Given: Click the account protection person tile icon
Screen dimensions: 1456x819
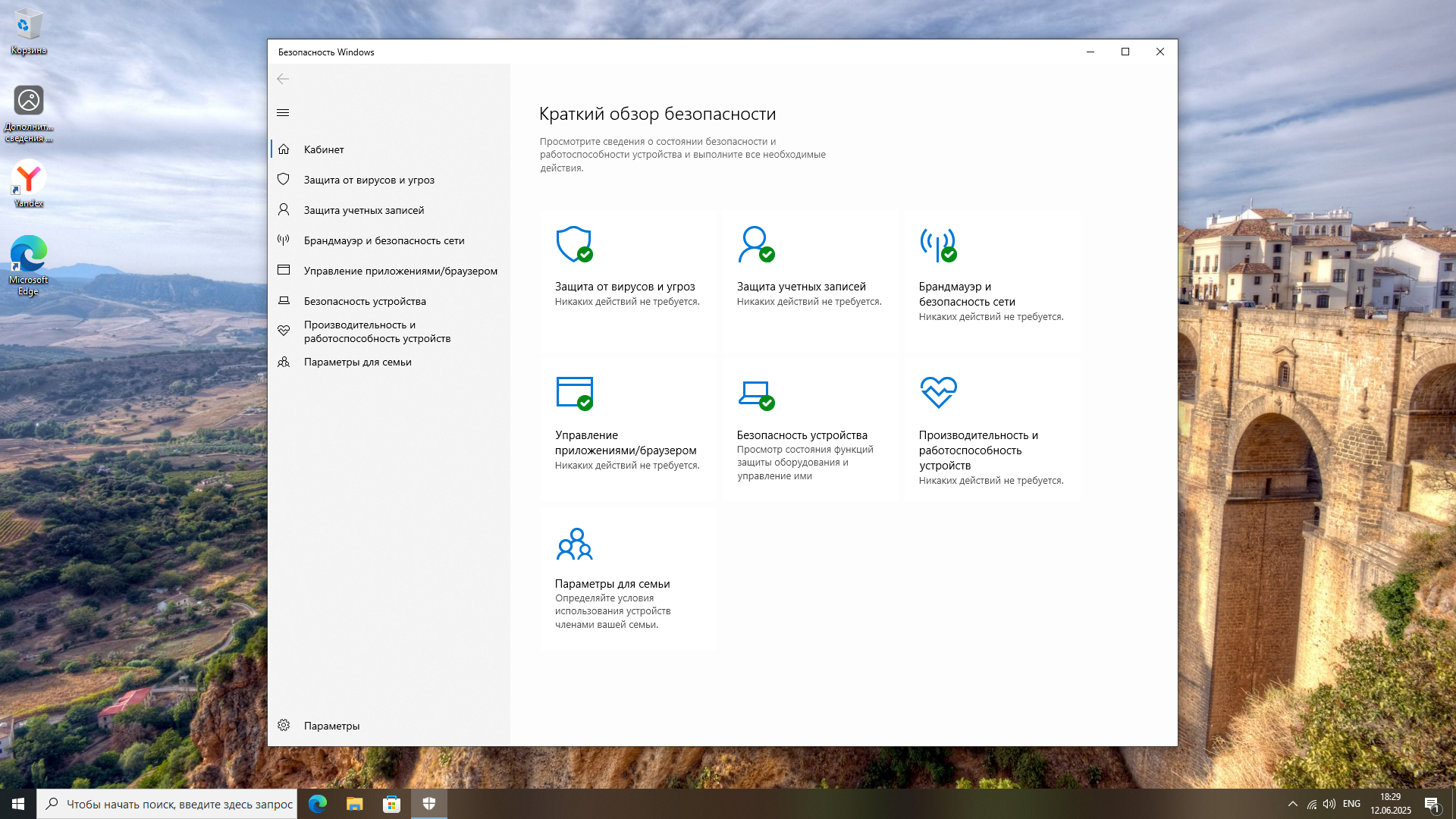Looking at the screenshot, I should point(756,244).
